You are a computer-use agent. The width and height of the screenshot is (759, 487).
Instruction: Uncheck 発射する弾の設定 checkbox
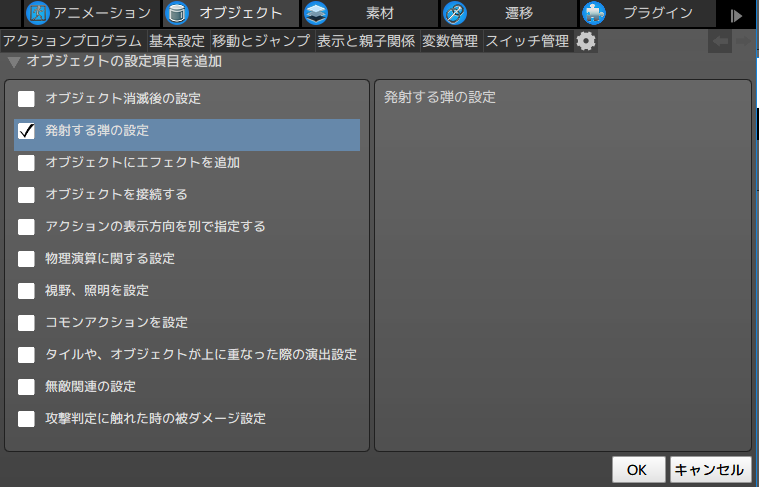pyautogui.click(x=26, y=131)
